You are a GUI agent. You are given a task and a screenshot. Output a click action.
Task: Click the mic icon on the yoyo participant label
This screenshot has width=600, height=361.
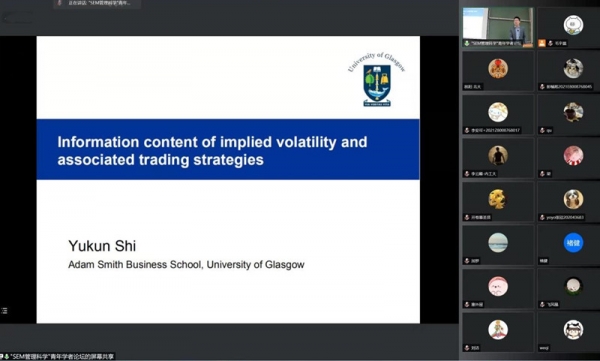[x=542, y=217]
